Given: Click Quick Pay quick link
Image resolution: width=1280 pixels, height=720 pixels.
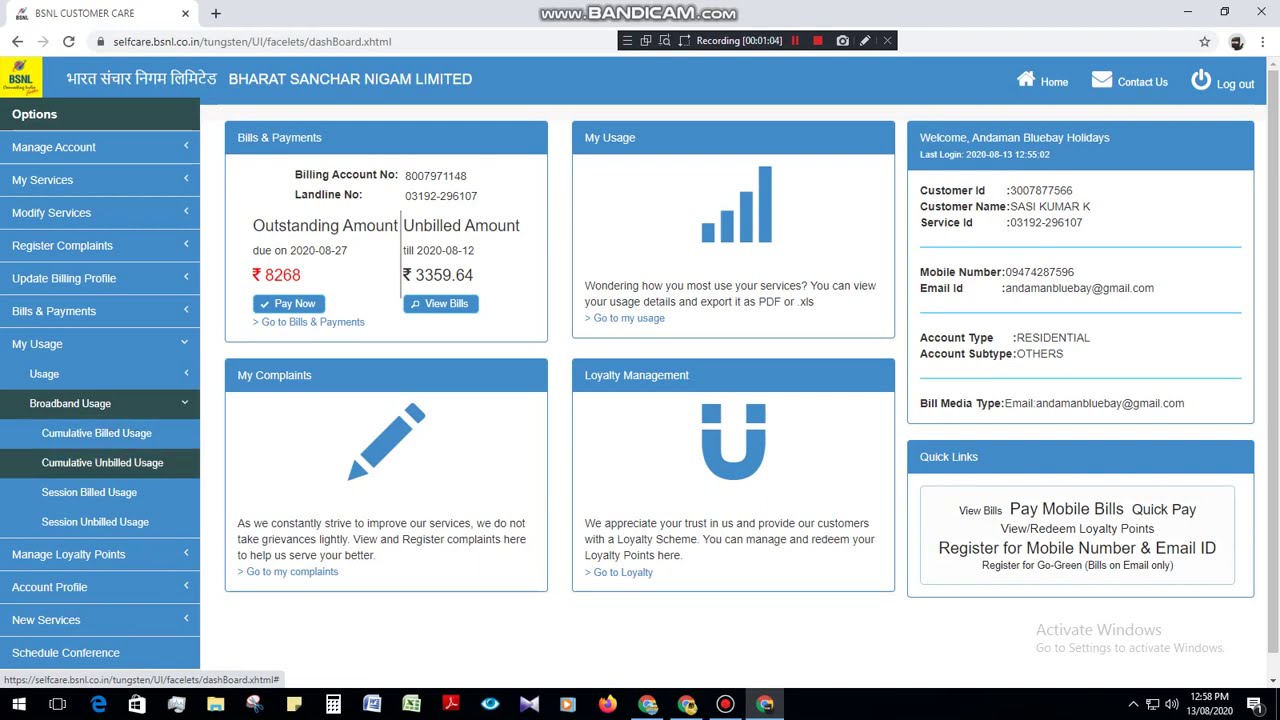Looking at the screenshot, I should (1164, 510).
